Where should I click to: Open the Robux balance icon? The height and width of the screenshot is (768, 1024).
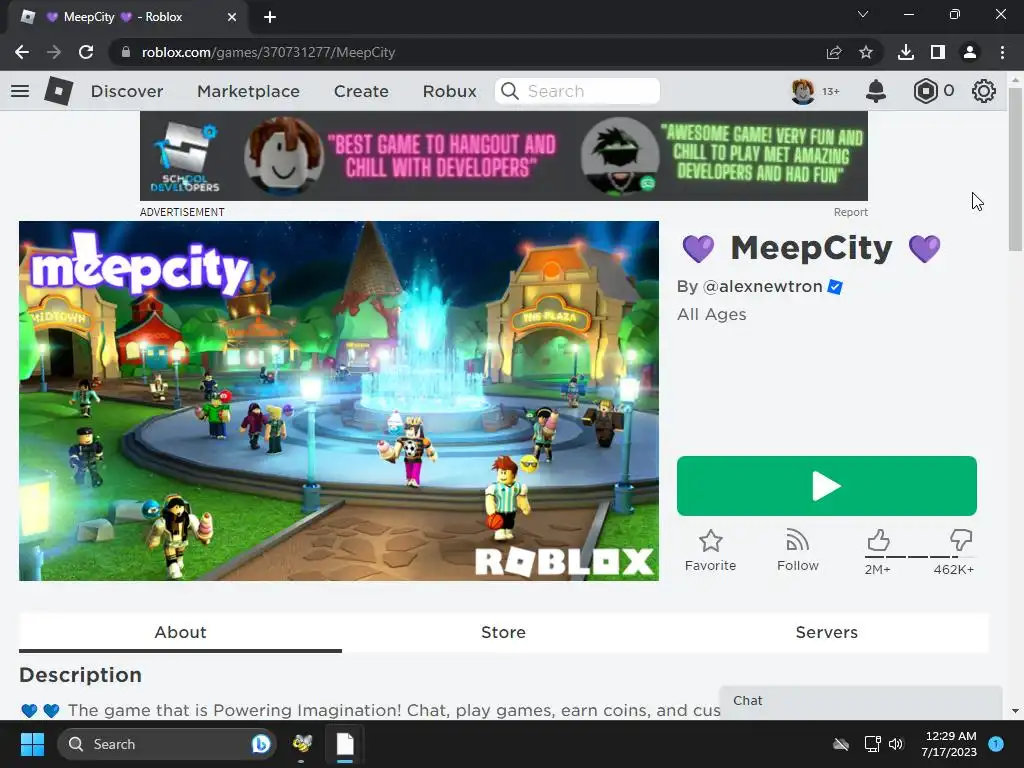pos(925,91)
